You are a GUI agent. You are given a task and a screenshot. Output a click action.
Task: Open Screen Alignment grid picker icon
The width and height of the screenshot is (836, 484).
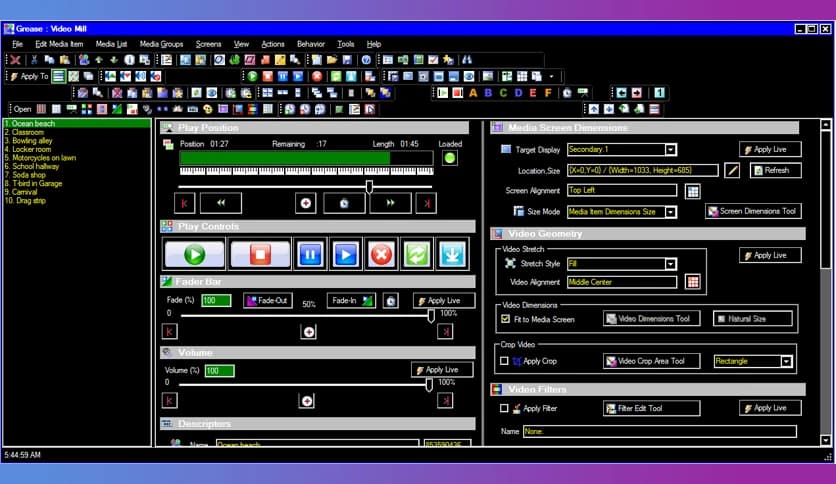693,191
